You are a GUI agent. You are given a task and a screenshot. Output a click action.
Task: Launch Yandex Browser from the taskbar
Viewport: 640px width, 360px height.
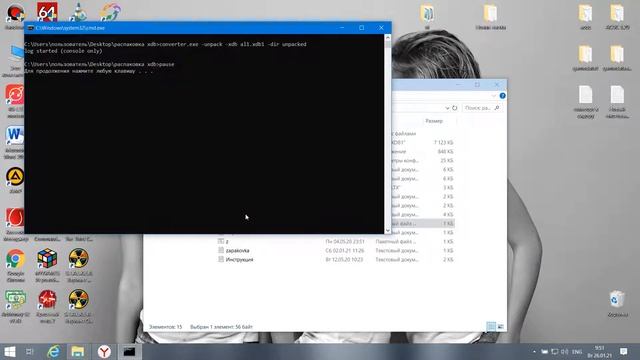coord(104,351)
